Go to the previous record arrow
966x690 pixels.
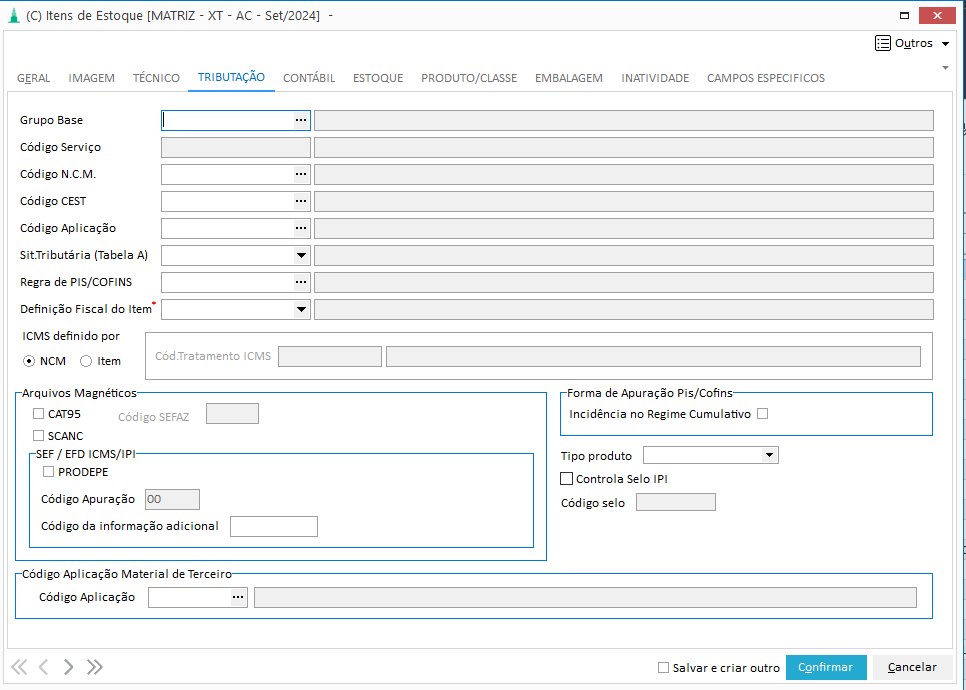44,667
